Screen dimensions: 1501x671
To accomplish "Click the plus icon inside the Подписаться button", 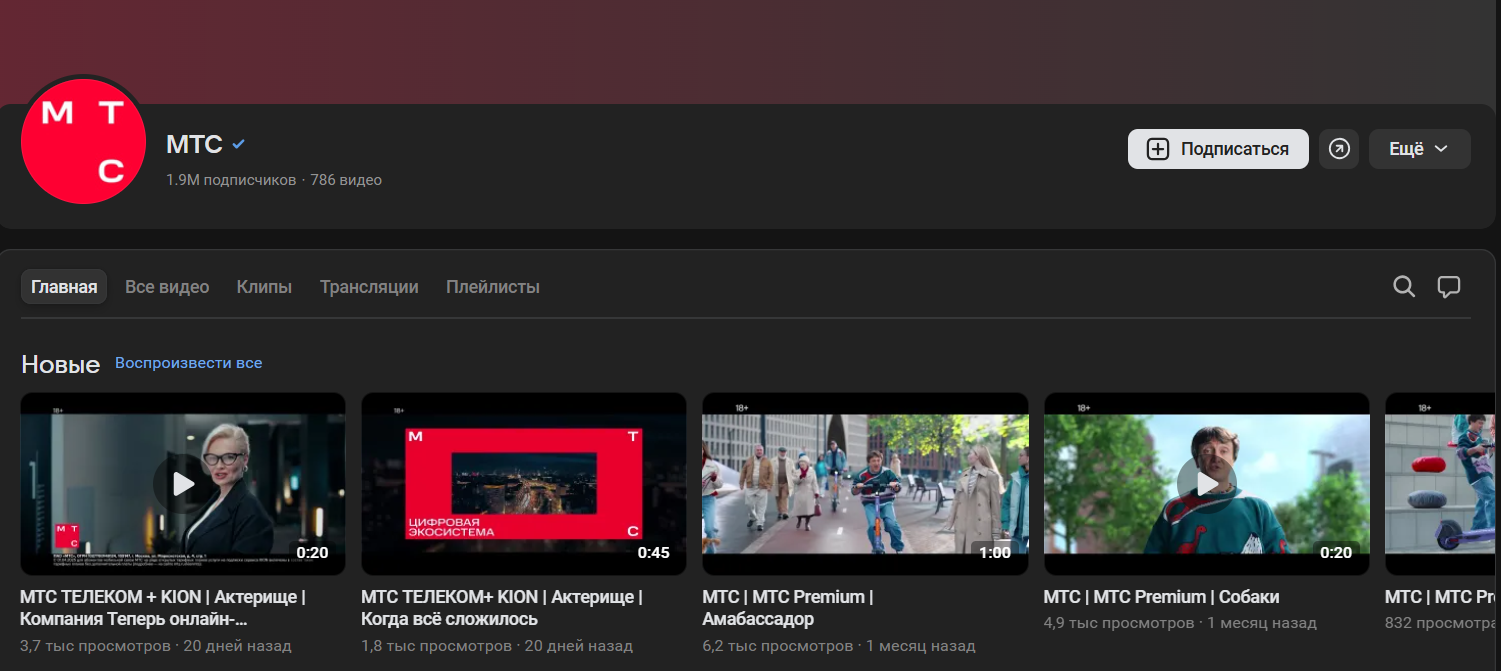I will [x=1157, y=149].
